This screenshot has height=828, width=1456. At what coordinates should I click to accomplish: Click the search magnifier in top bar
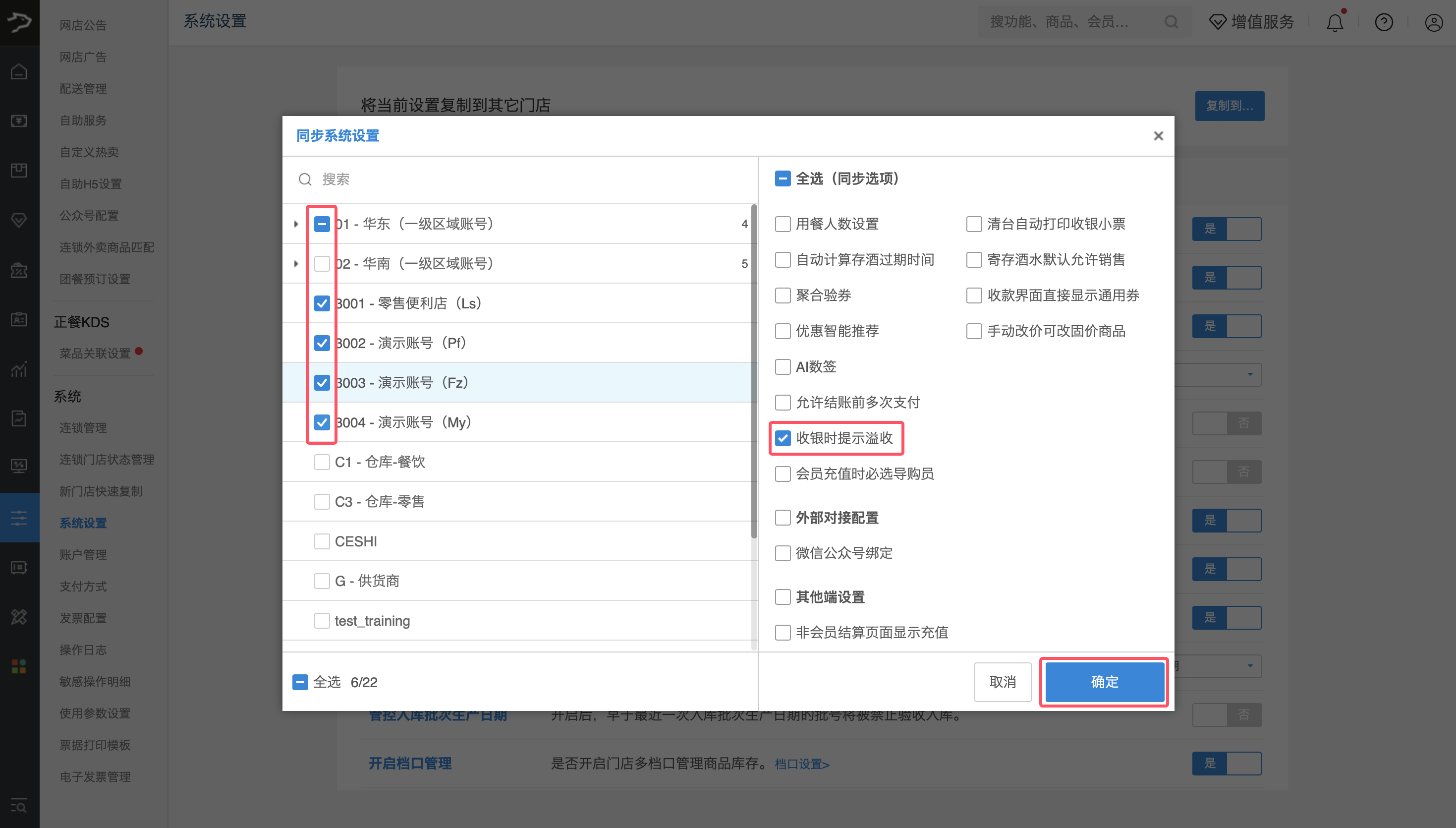(1171, 22)
